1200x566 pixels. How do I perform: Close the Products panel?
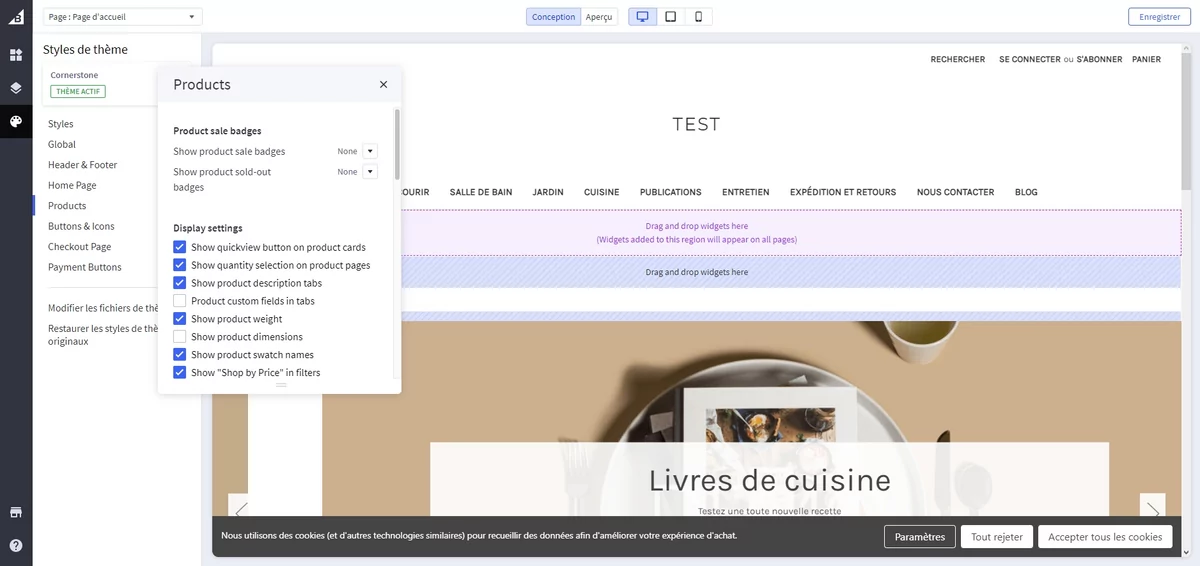(383, 85)
